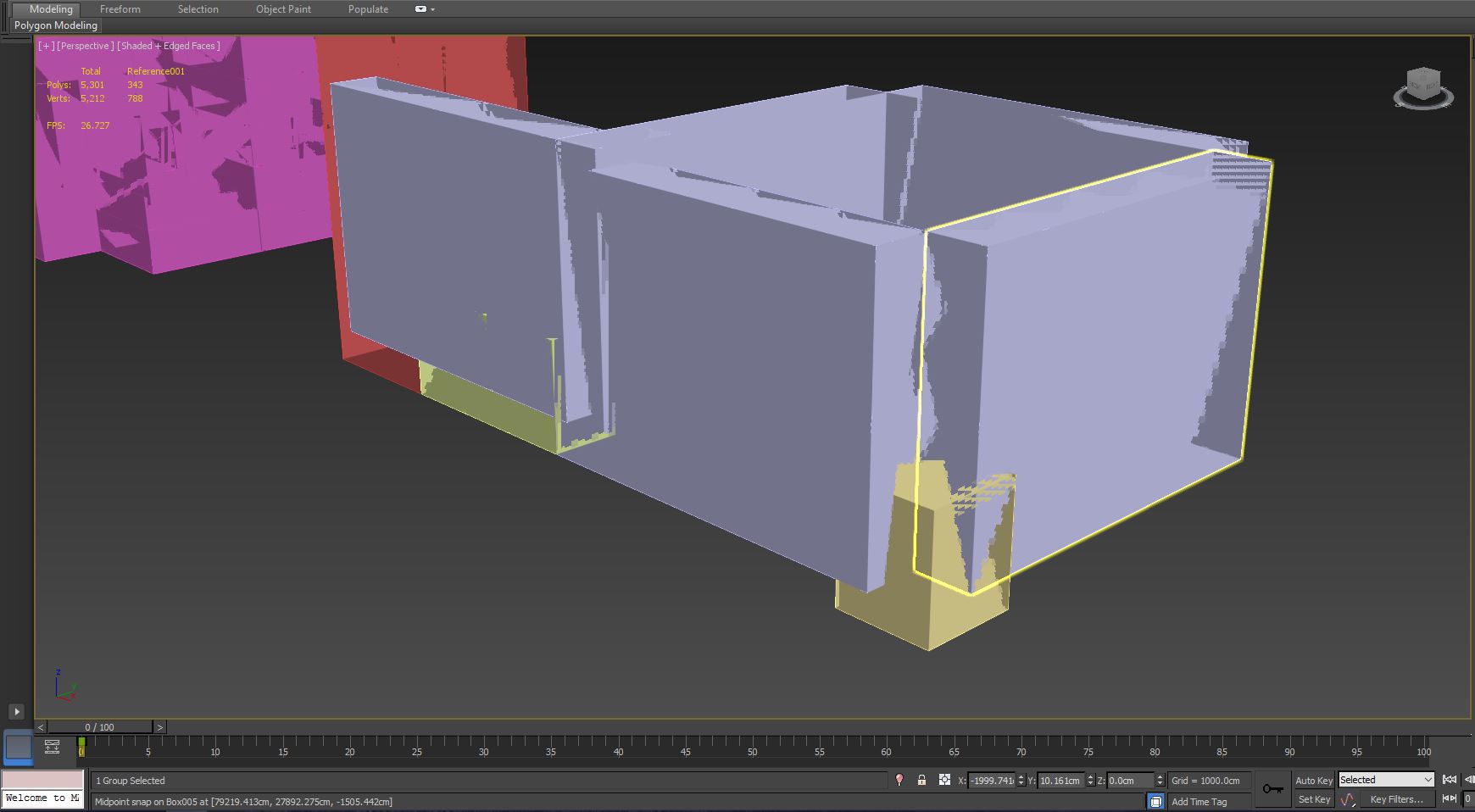
Task: Switch to the Object Paint ribbon tab
Action: pyautogui.click(x=283, y=9)
